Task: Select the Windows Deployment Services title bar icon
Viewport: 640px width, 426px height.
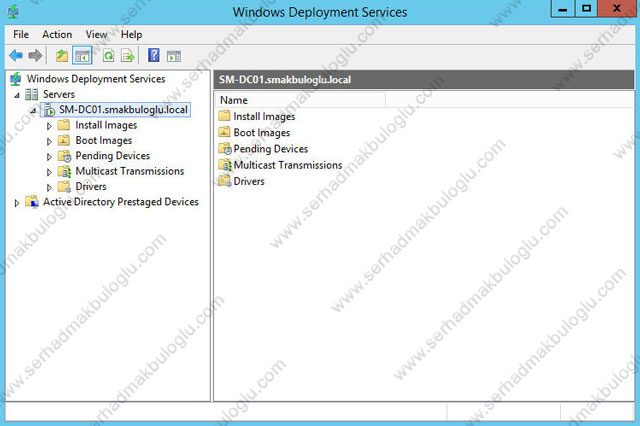Action: 13,11
